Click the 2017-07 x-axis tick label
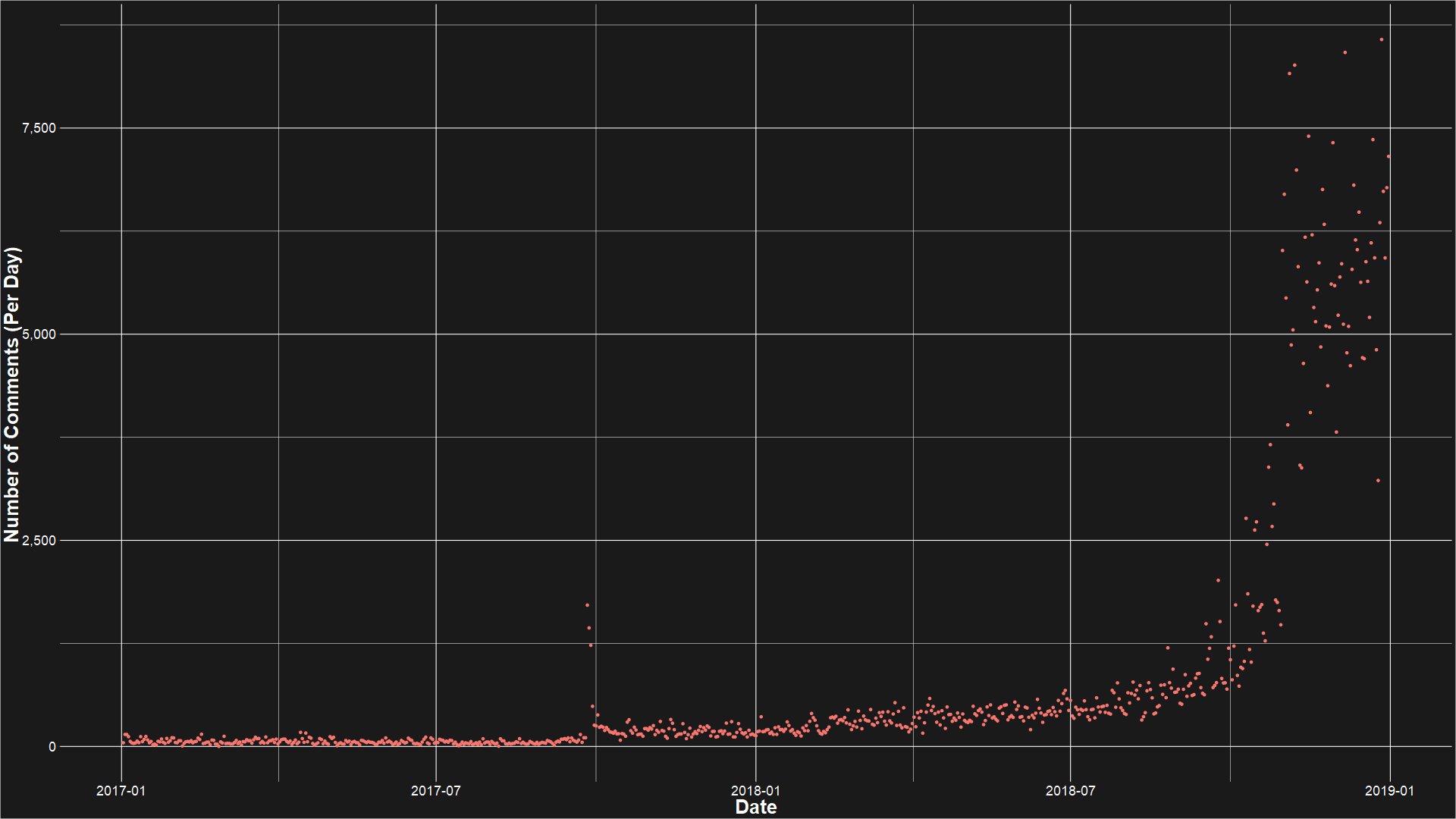Screen dimensions: 1456x819 pyautogui.click(x=436, y=791)
